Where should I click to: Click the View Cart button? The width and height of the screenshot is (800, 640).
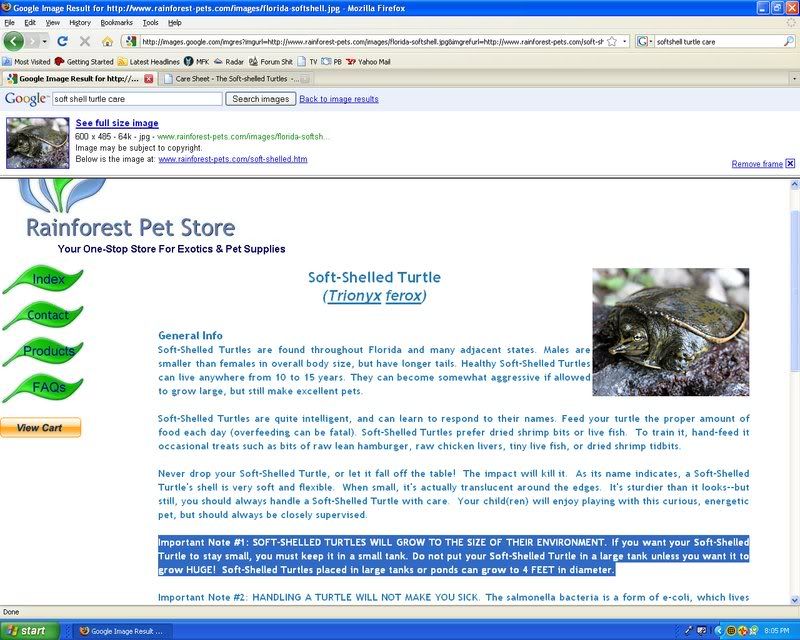(x=40, y=428)
